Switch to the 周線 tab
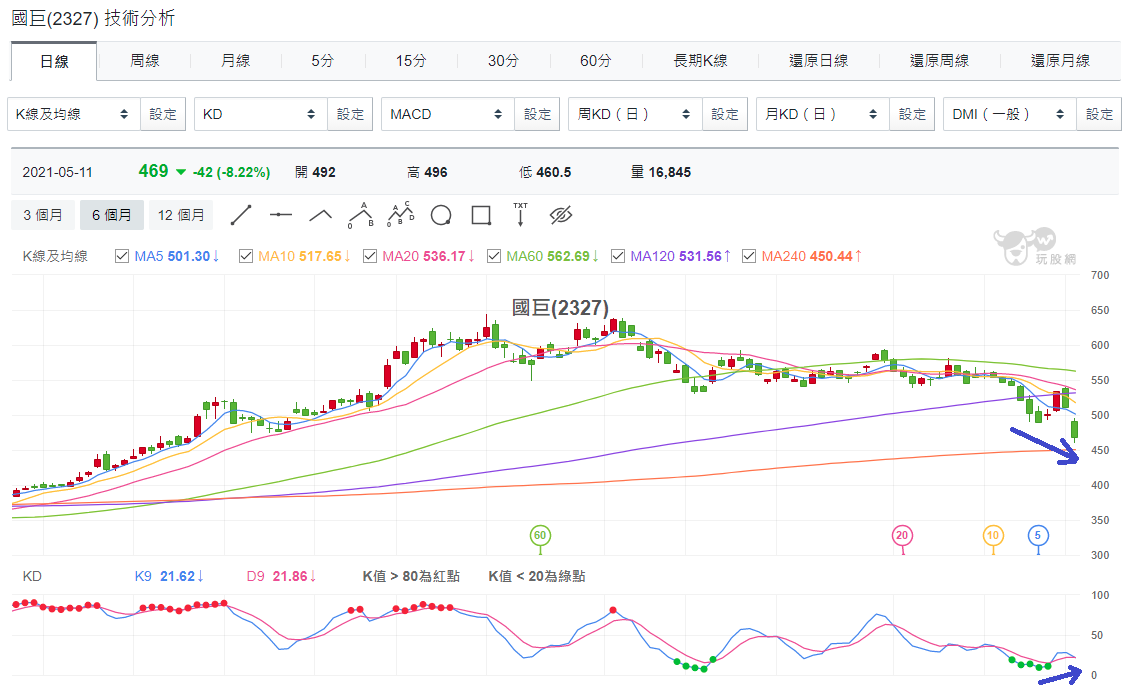1135x685 pixels. coord(145,61)
